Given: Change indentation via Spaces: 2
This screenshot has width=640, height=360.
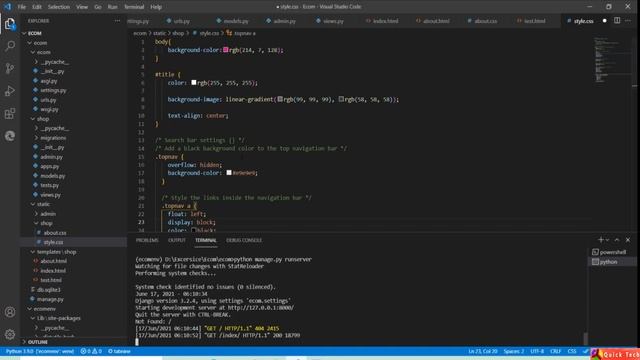Looking at the screenshot, I should [513, 351].
